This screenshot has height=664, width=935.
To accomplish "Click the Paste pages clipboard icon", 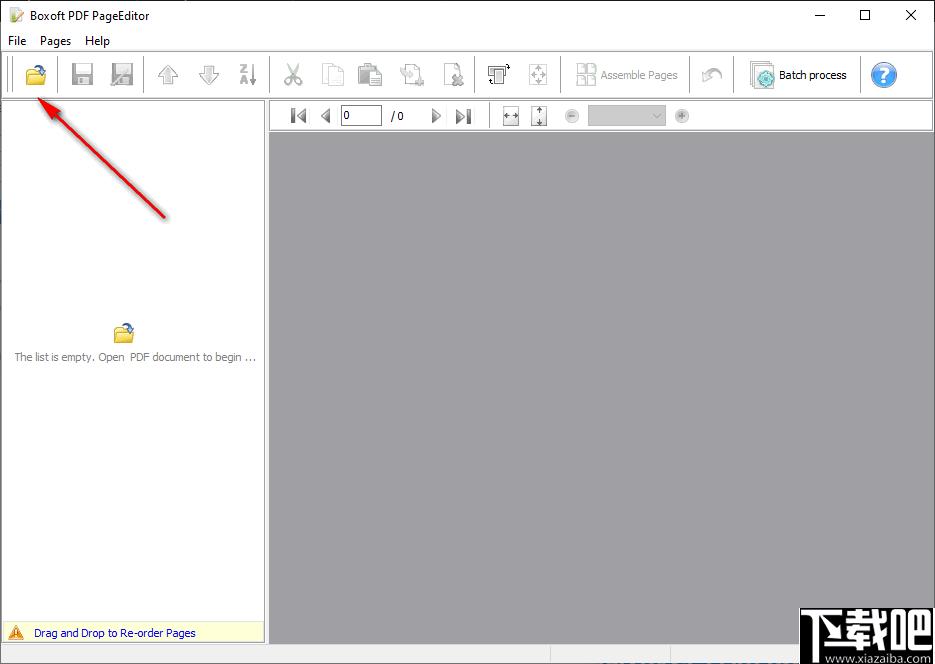I will (x=370, y=75).
